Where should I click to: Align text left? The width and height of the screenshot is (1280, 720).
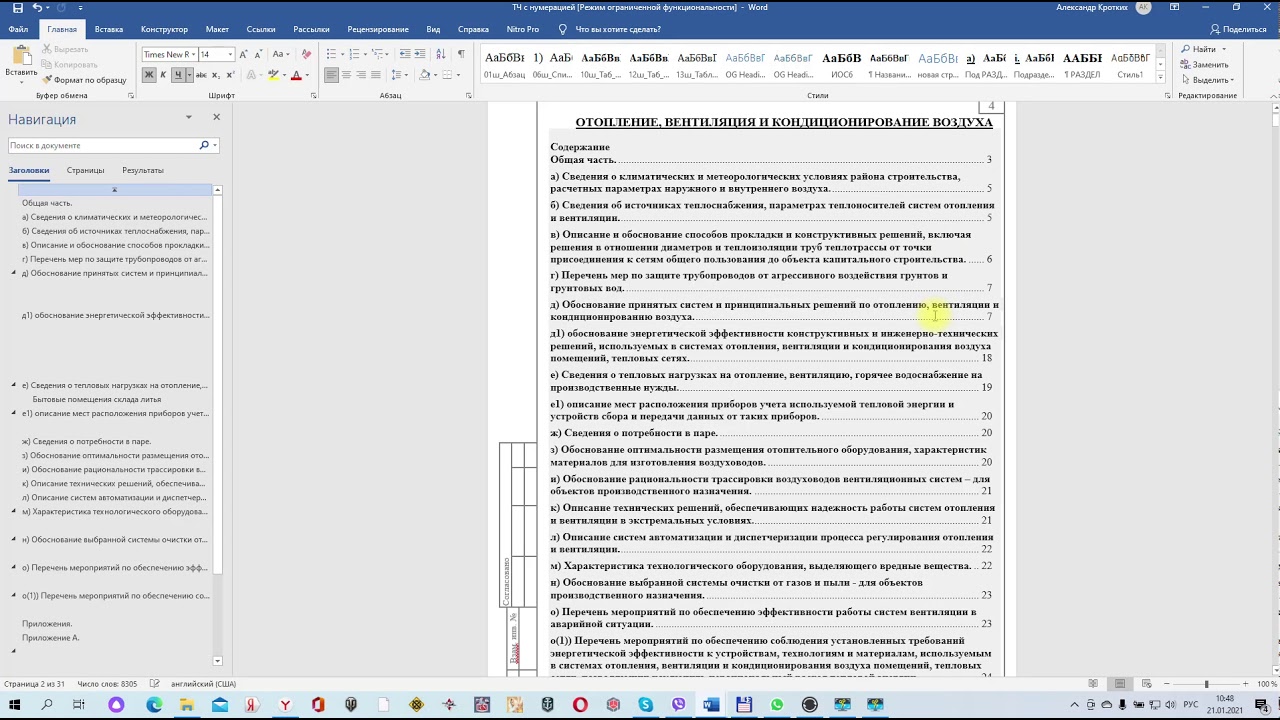(331, 75)
